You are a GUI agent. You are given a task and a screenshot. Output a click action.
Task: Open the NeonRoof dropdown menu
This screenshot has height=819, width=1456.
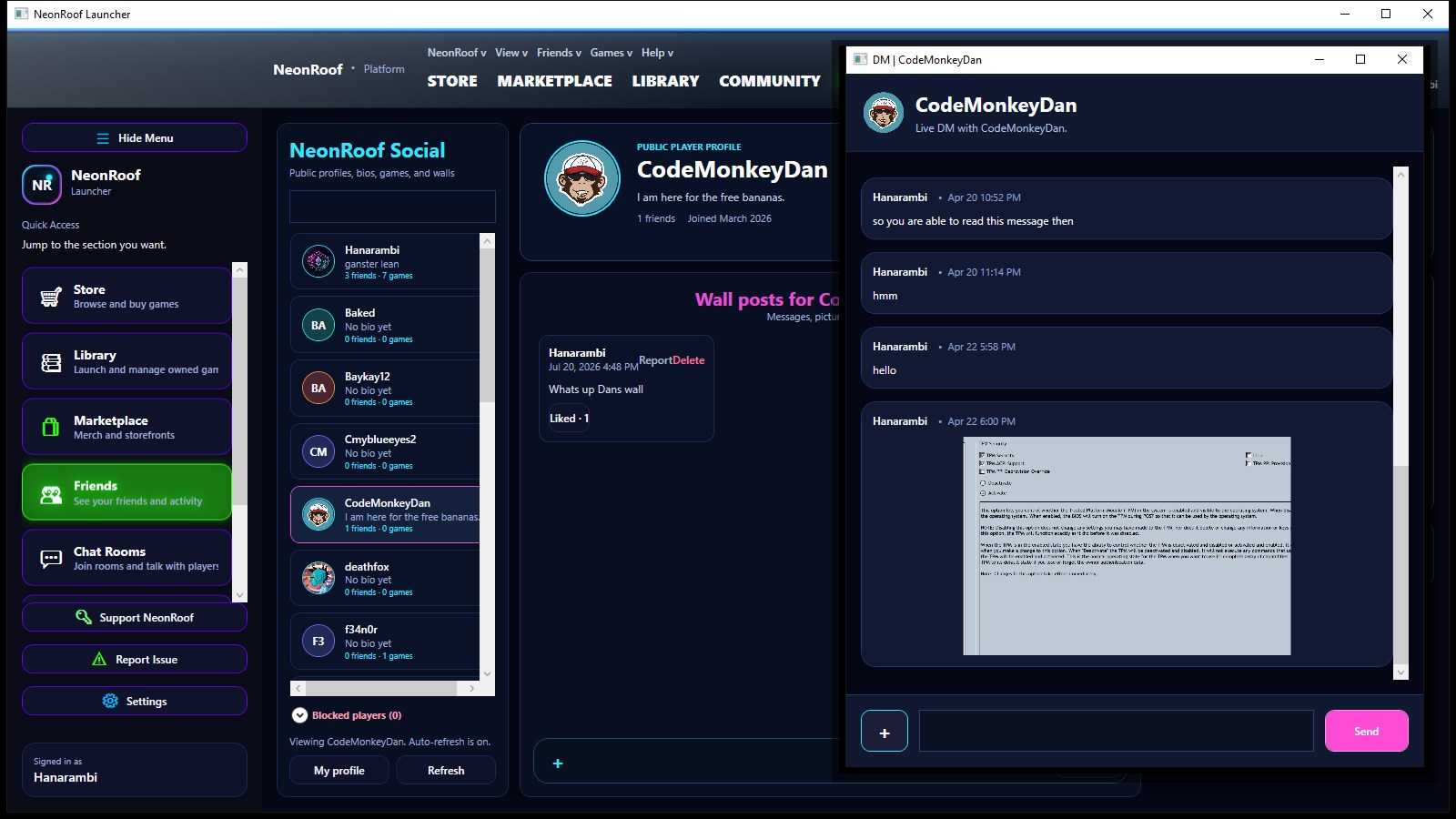tap(457, 53)
